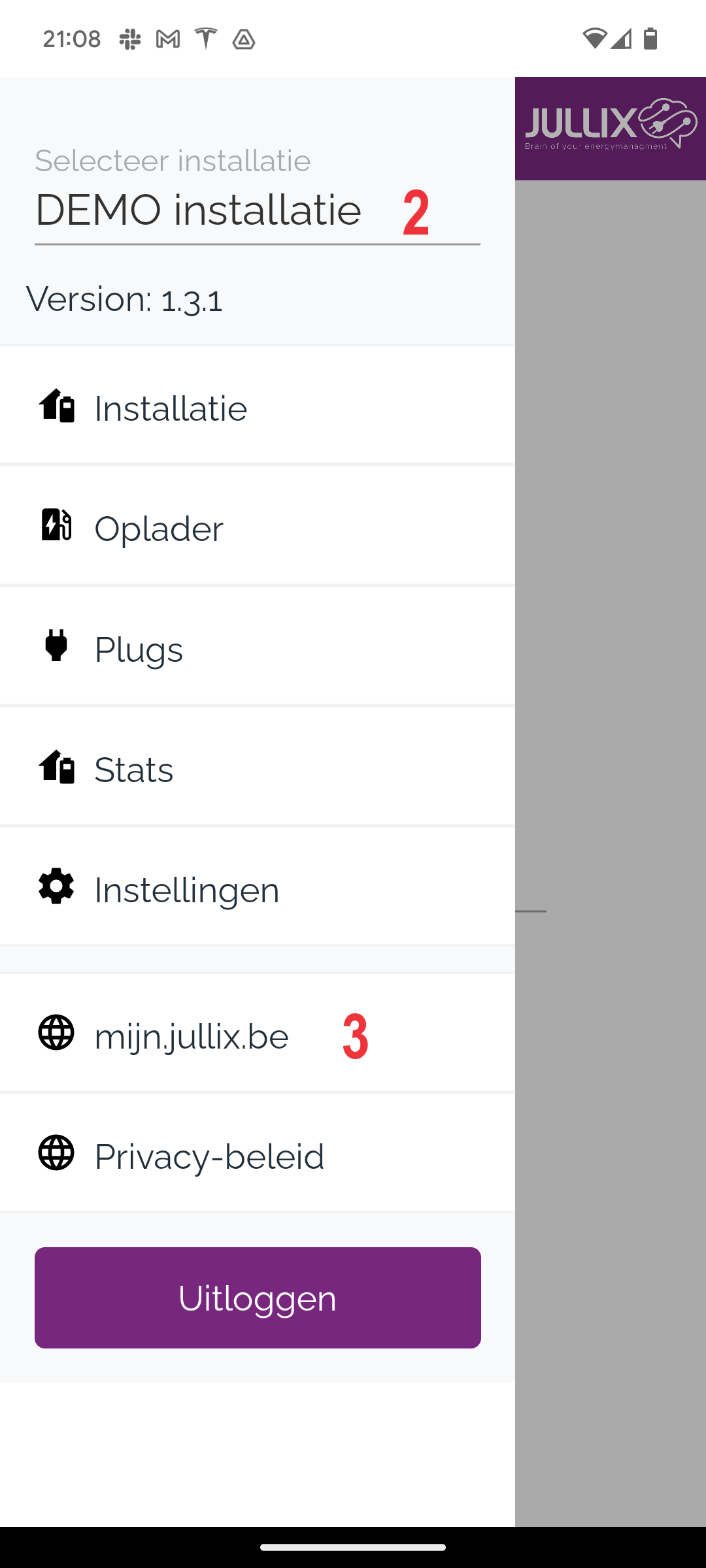706x1568 pixels.
Task: Tap the Installatie house icon
Action: [57, 406]
